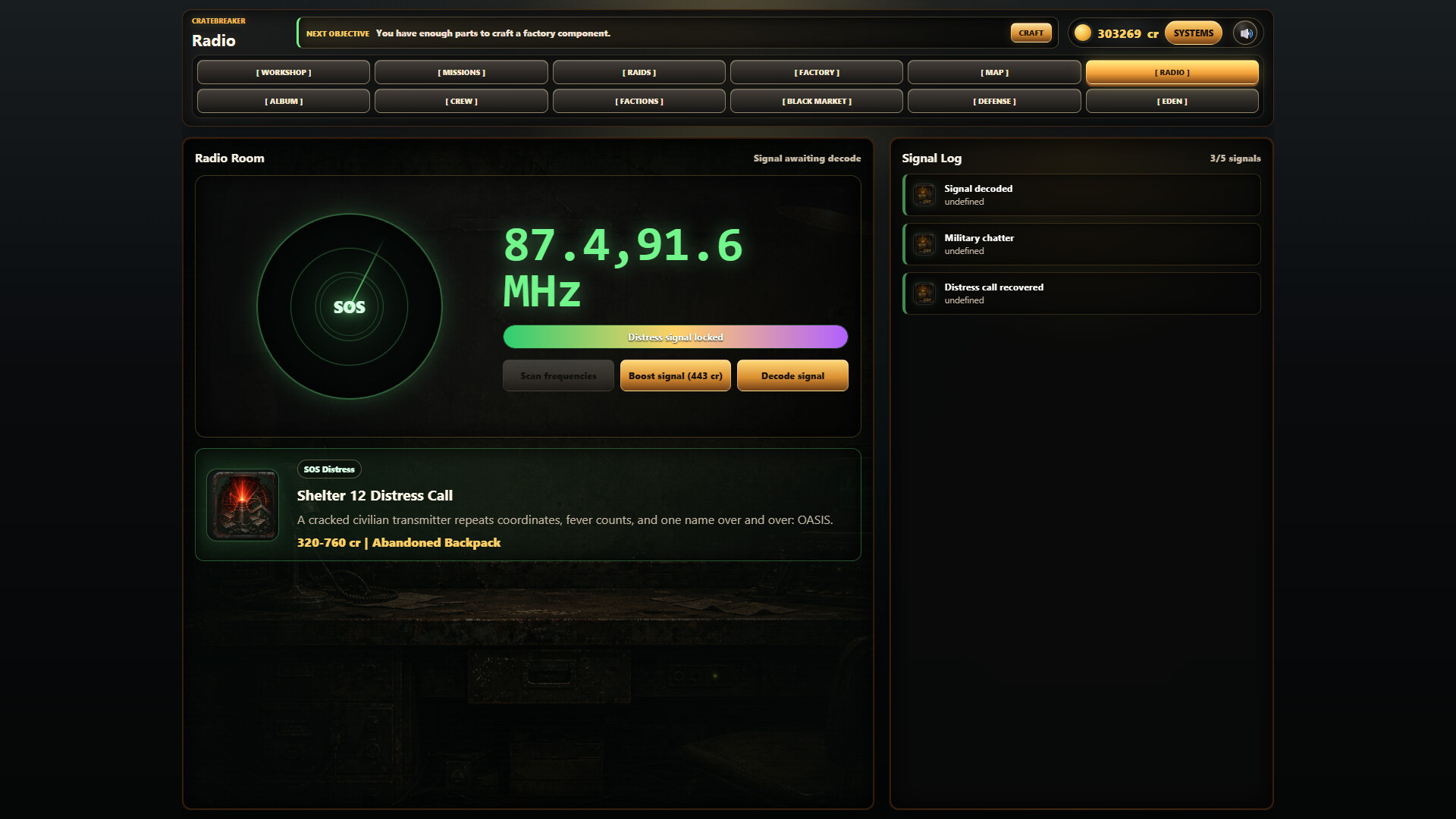Open the Factory tab
This screenshot has width=1456, height=819.
817,73
